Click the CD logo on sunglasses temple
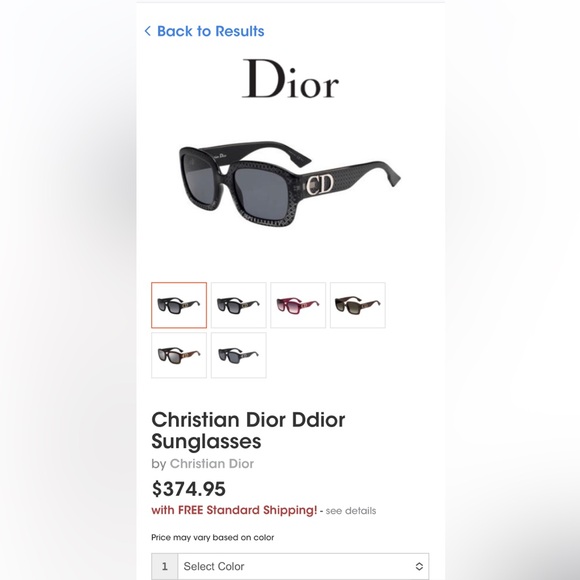 tap(320, 184)
